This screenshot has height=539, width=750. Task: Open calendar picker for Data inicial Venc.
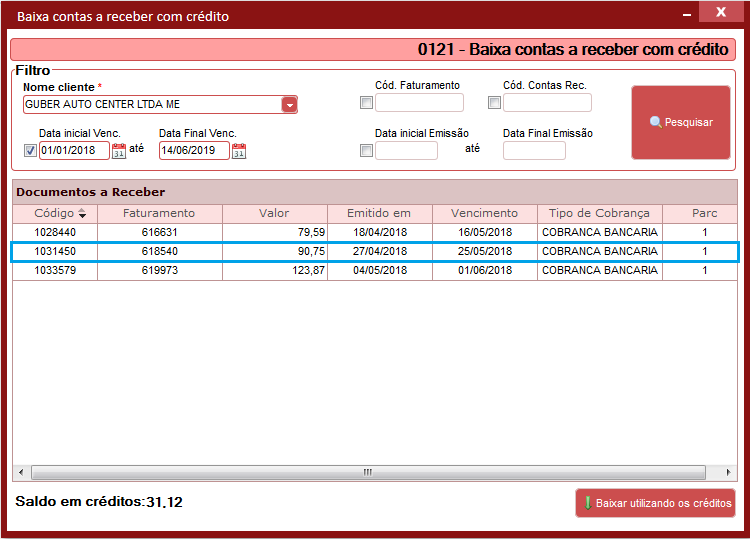[x=119, y=151]
